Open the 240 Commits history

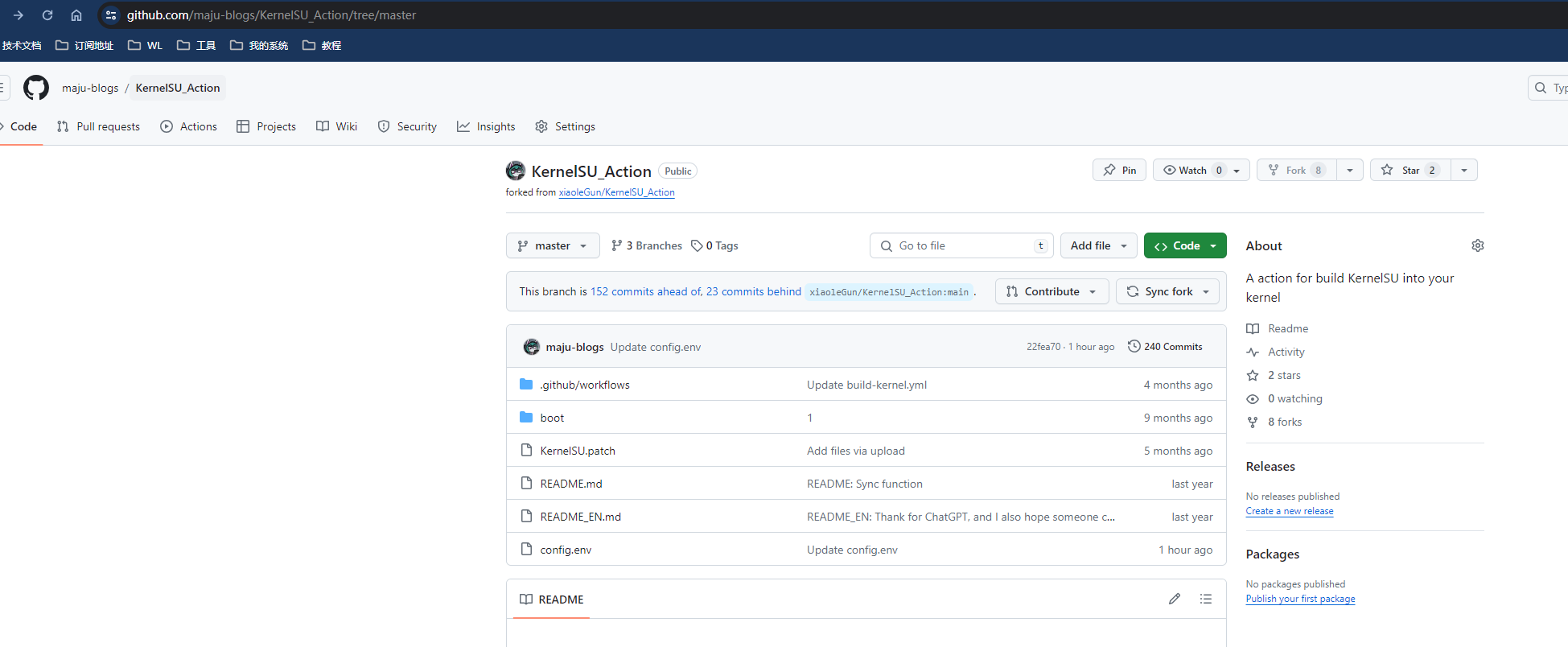[1165, 347]
